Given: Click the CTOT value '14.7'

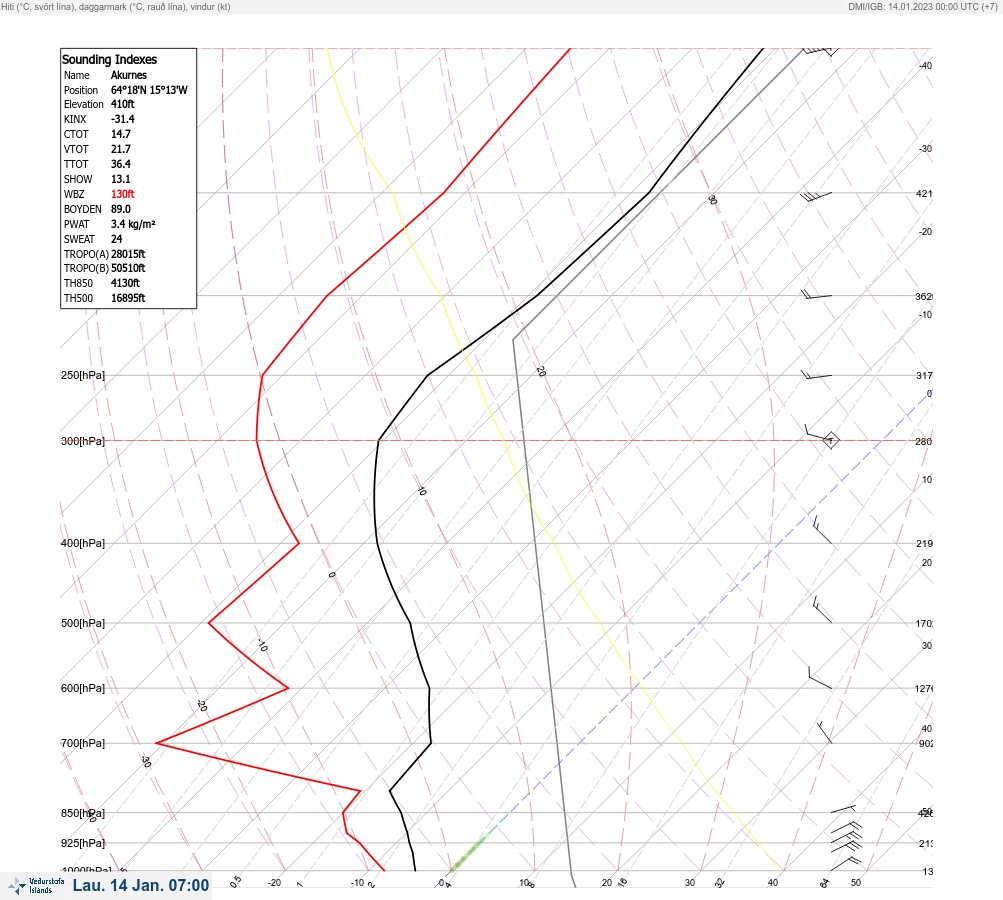Looking at the screenshot, I should coord(120,134).
